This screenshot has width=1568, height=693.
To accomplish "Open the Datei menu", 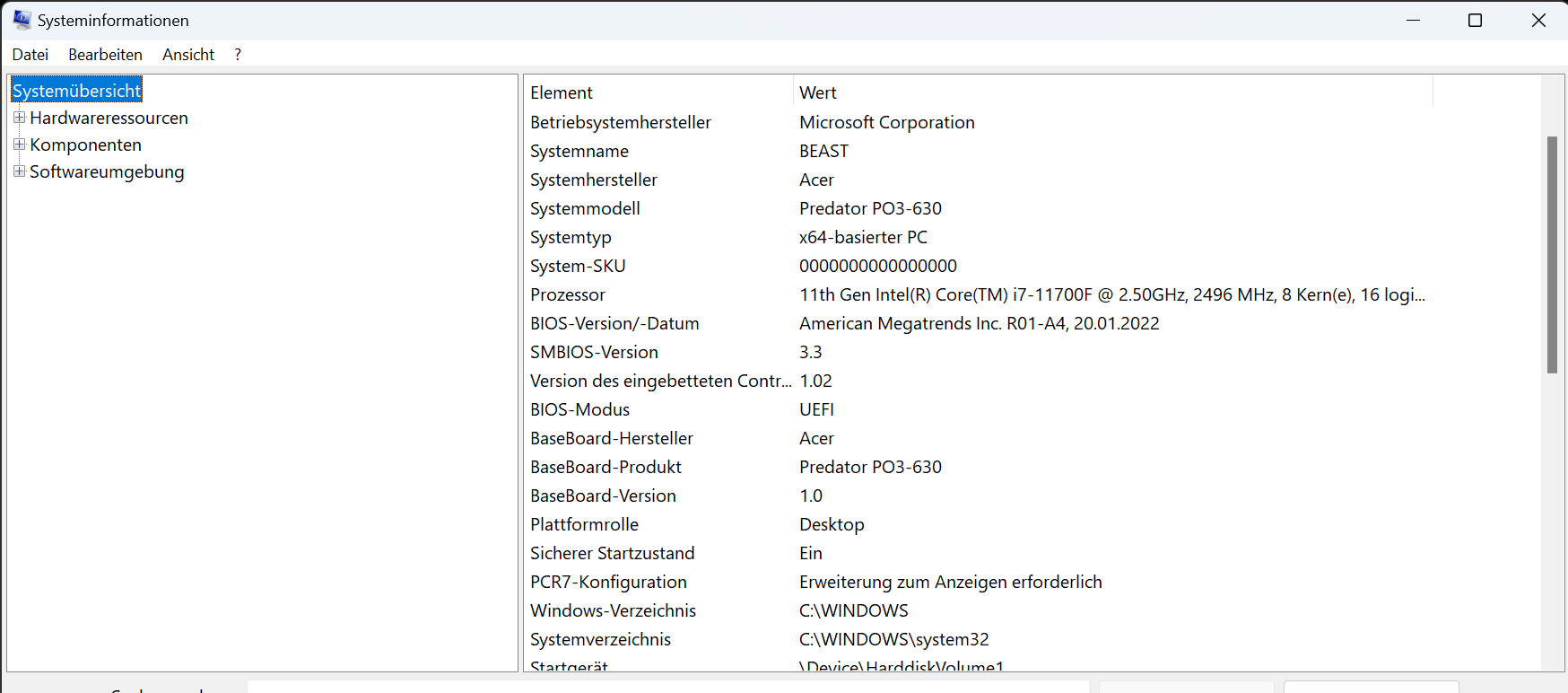I will [30, 55].
